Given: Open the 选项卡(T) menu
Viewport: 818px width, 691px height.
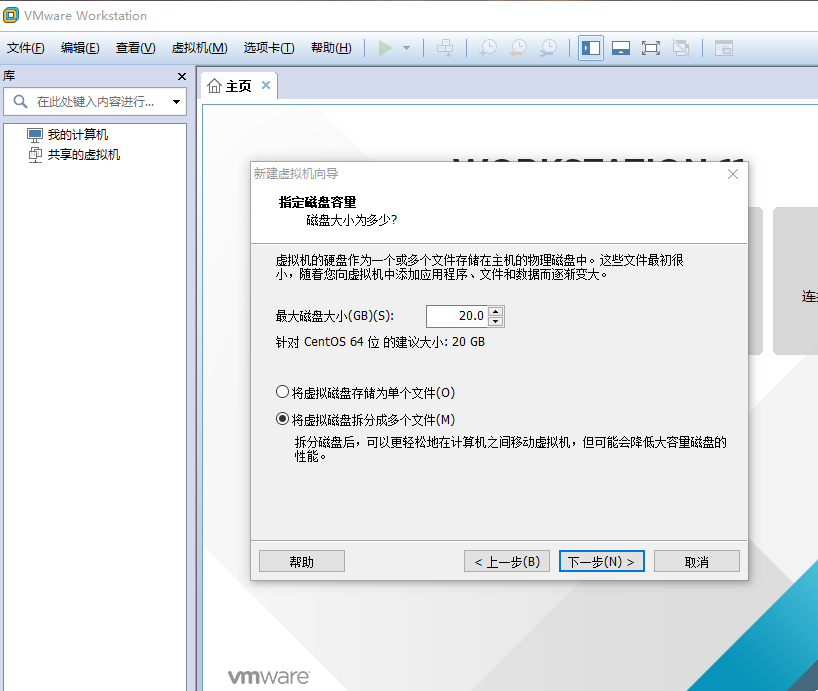Looking at the screenshot, I should point(269,48).
